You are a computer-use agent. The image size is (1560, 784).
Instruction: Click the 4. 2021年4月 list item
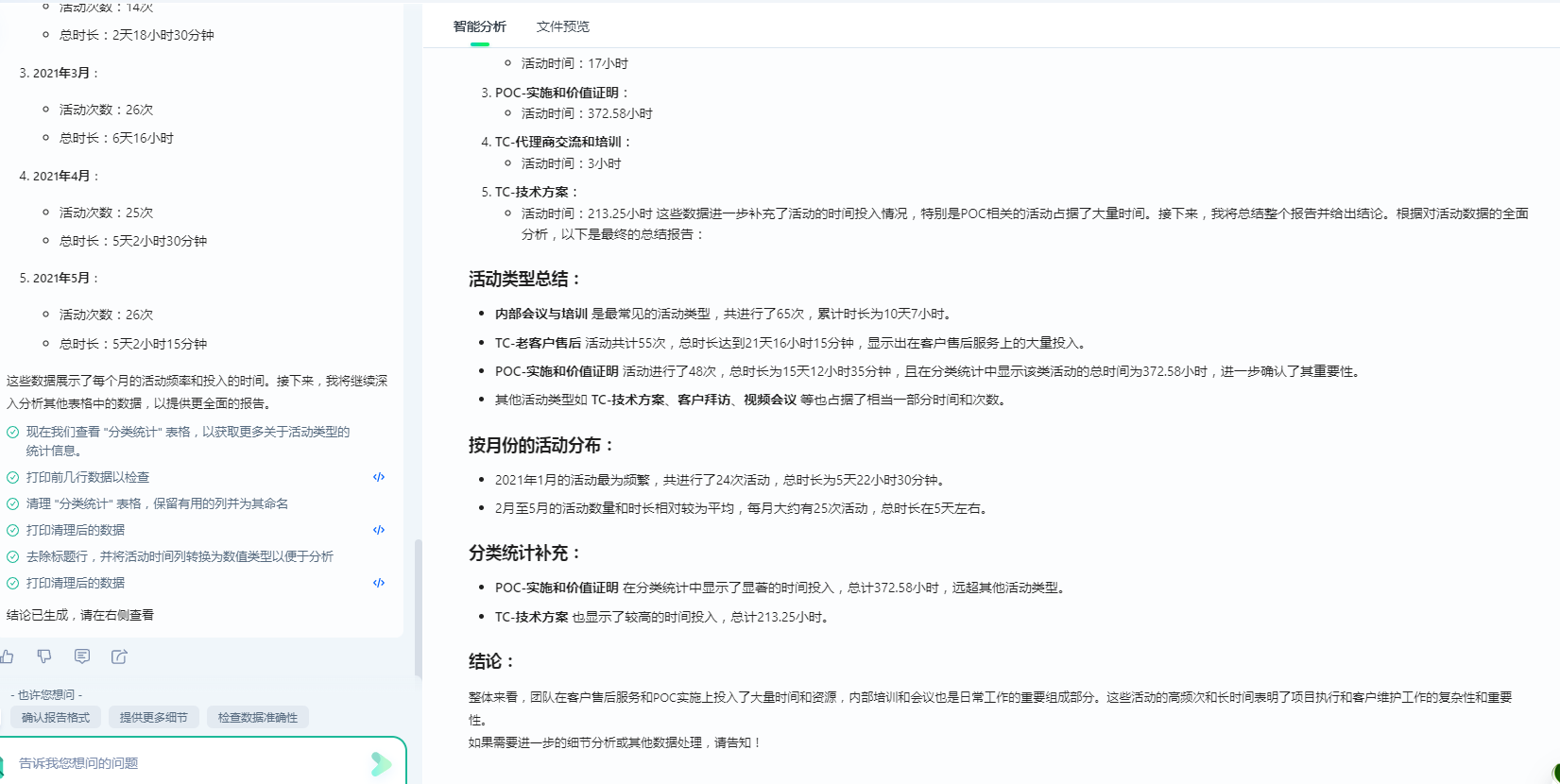[x=60, y=176]
